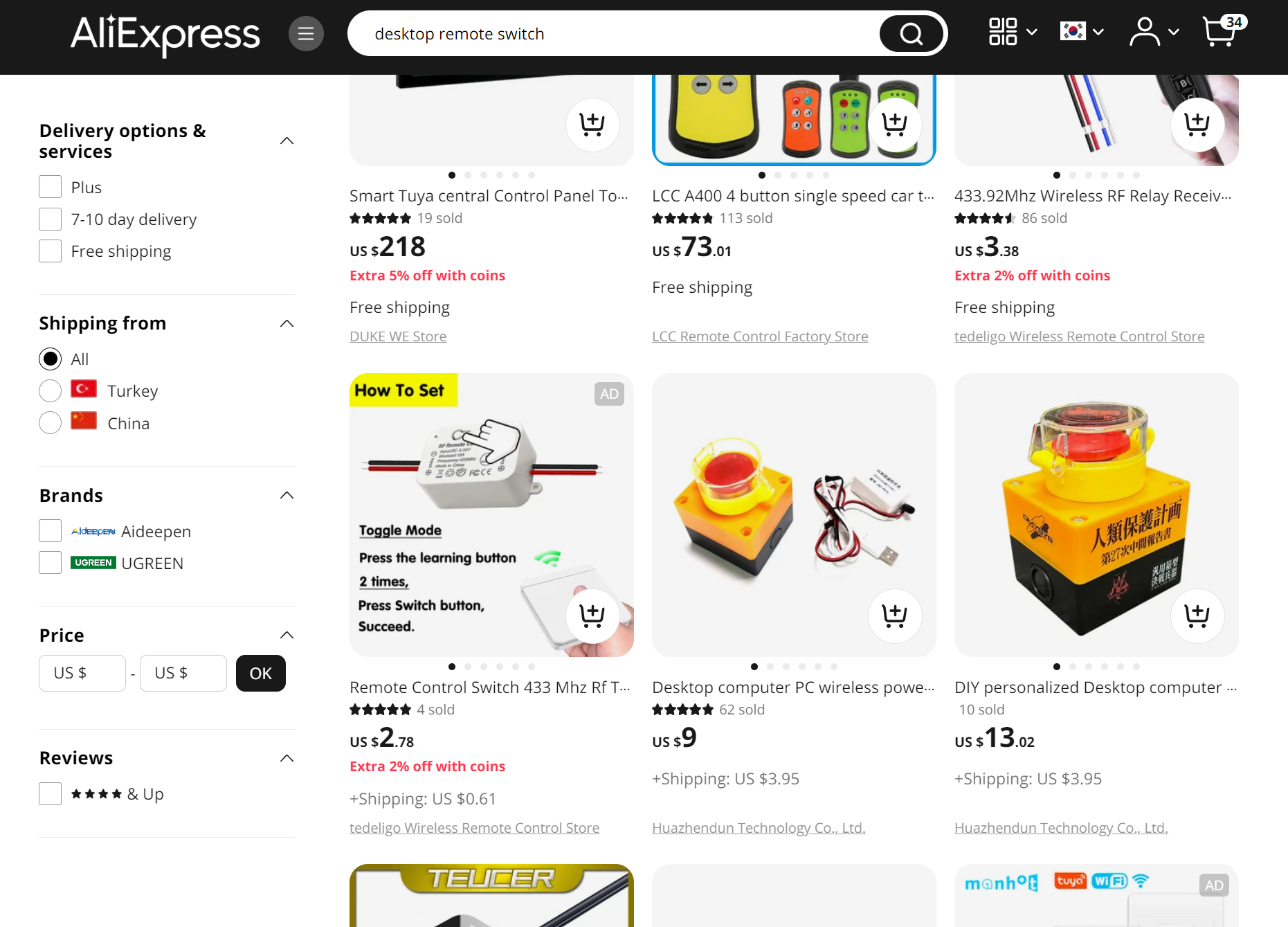Add DIY personalized Desktop computer button to cart

tap(1197, 615)
